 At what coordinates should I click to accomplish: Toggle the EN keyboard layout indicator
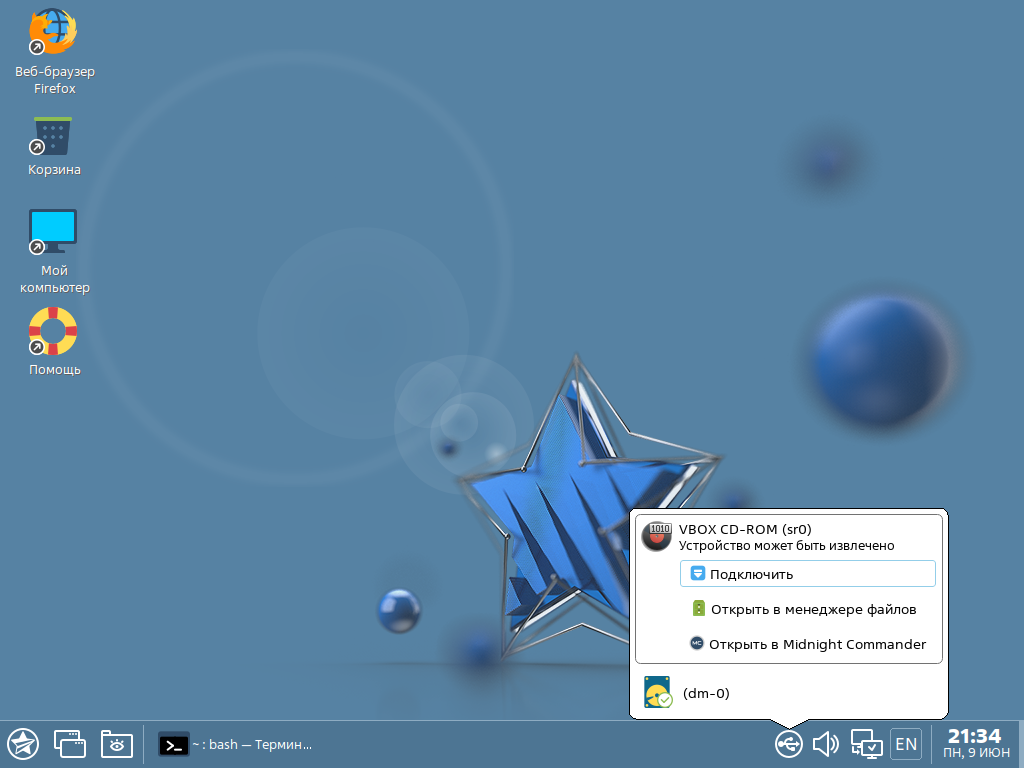tap(906, 744)
